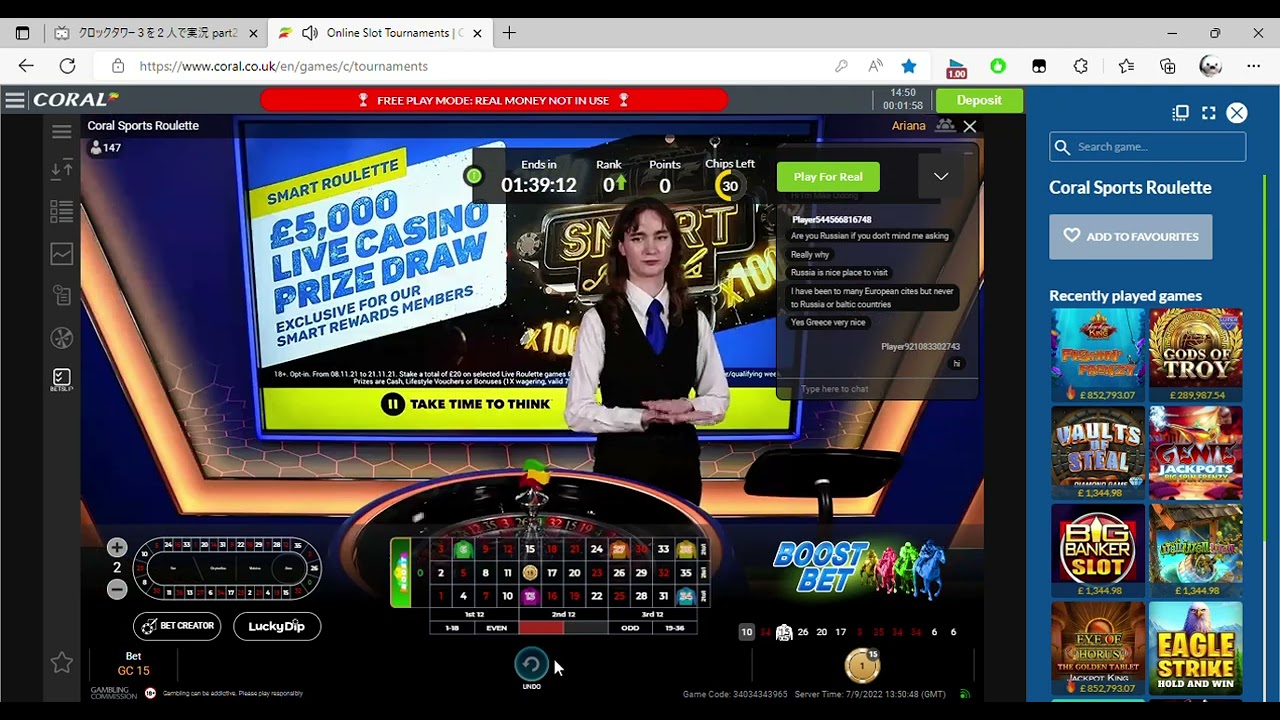
Task: Place a bet on red
Action: [x=541, y=628]
